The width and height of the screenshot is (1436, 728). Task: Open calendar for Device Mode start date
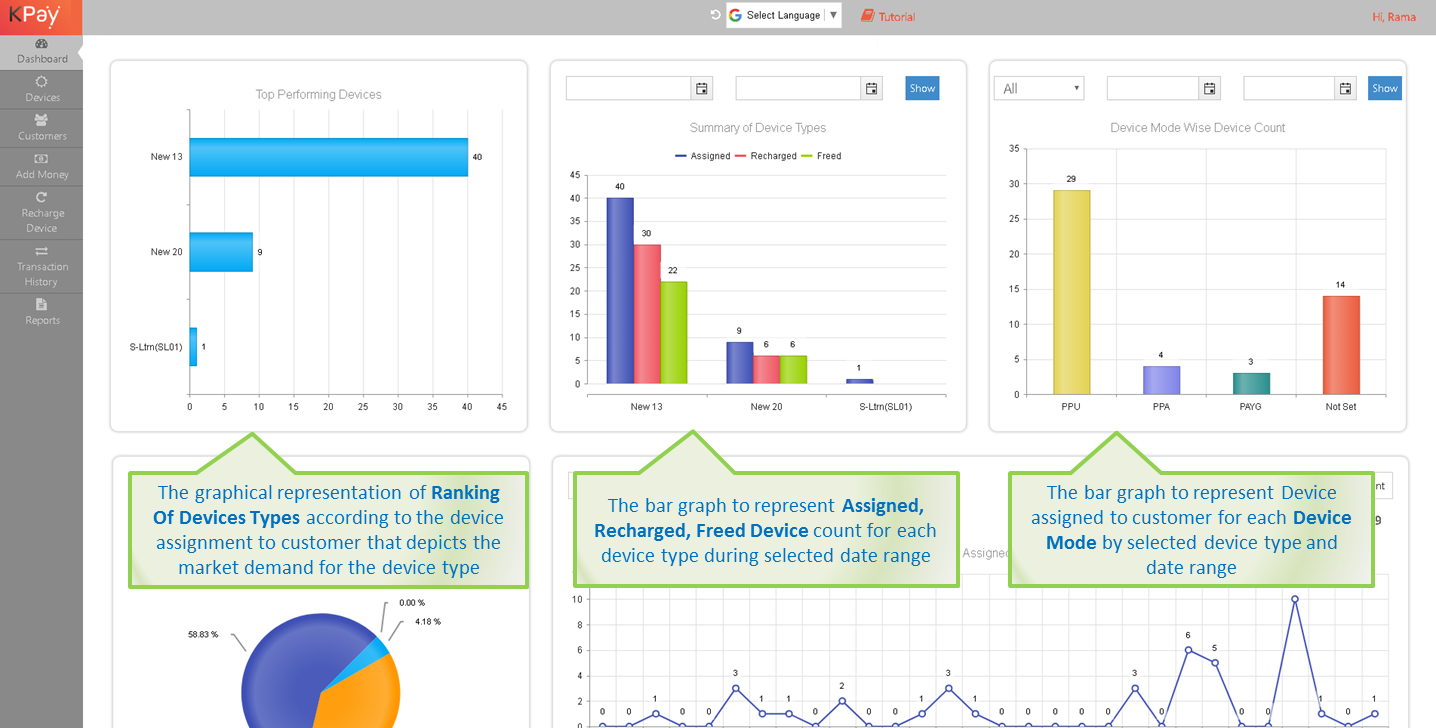(x=1210, y=88)
